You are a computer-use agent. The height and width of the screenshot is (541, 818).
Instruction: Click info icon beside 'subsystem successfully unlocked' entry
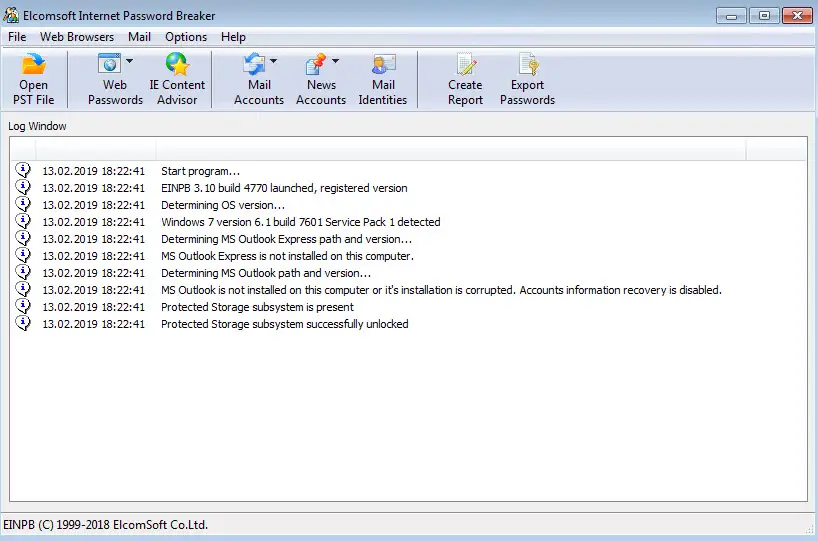click(23, 323)
